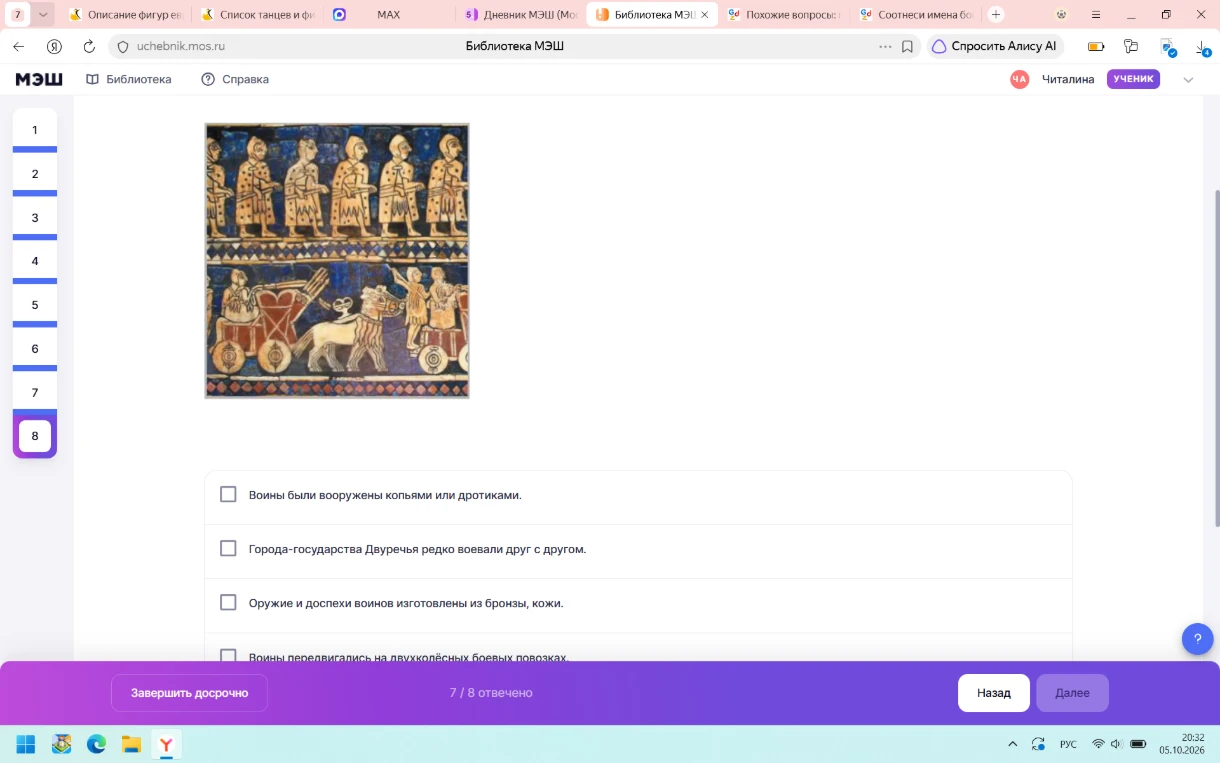Open the address bar three-dots menu

pyautogui.click(x=885, y=46)
